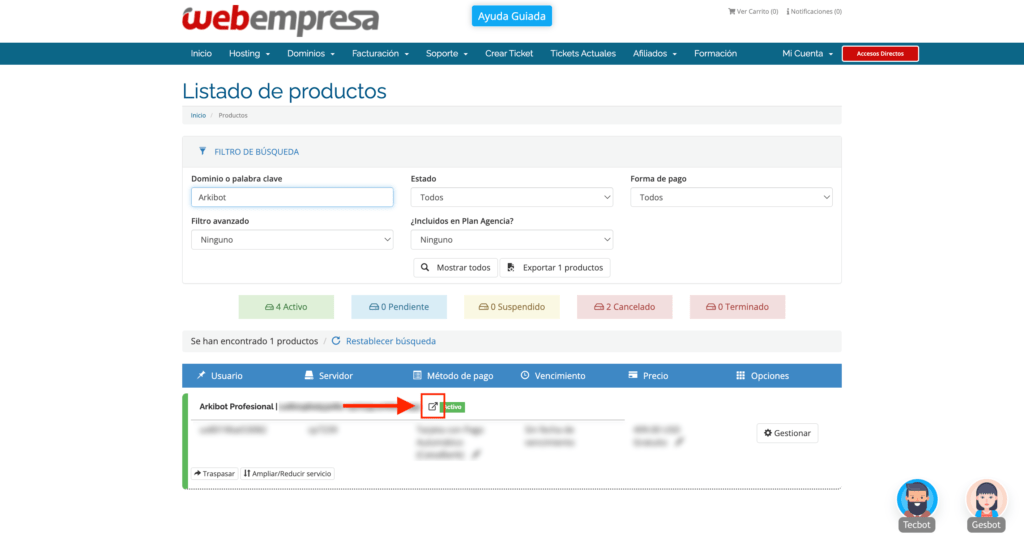Click the Webempresa logo

281,20
